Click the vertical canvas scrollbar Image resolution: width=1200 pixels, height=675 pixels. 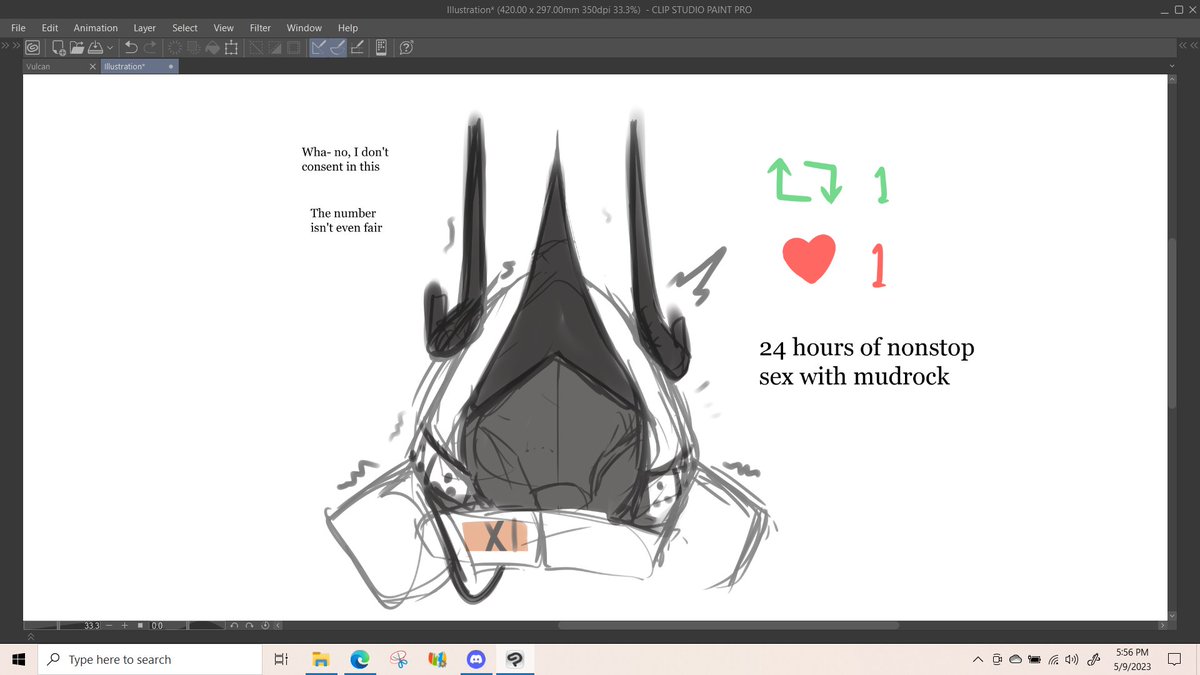click(1174, 322)
